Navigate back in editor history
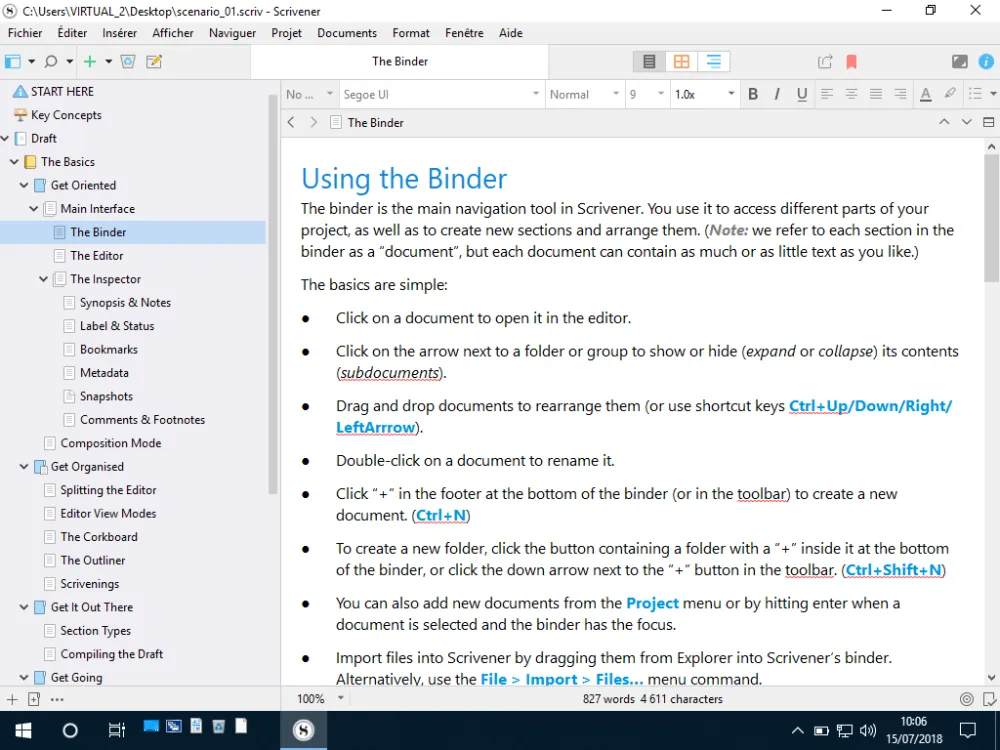This screenshot has height=750, width=1000. (x=291, y=122)
